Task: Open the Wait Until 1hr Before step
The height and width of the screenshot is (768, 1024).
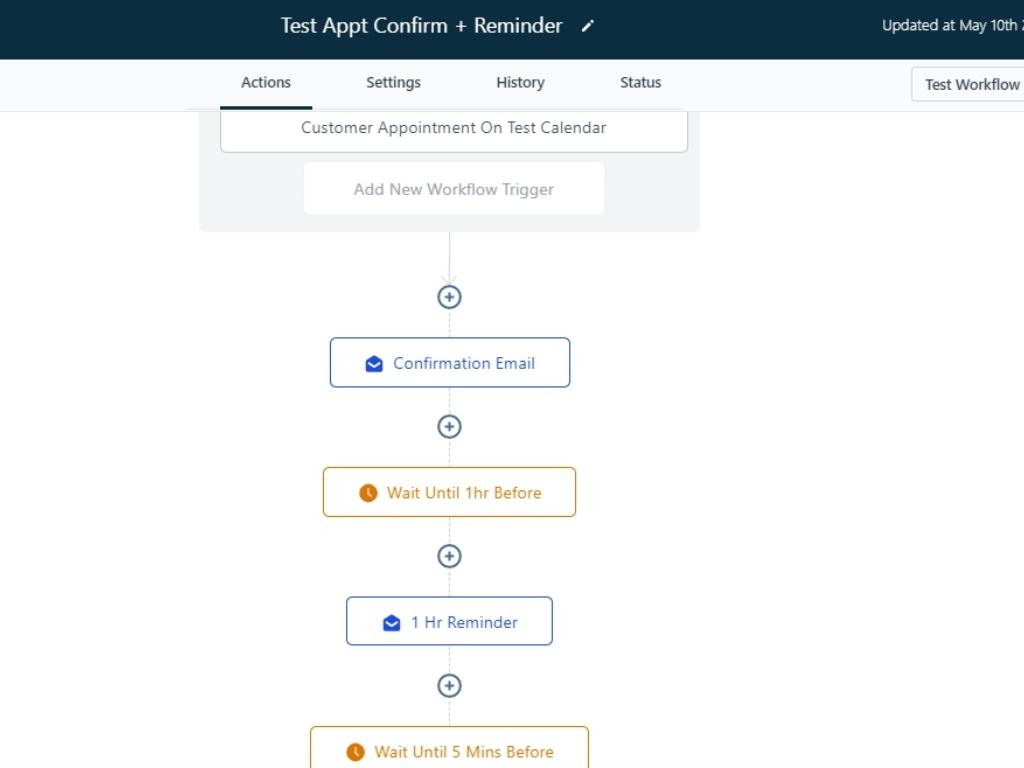Action: (x=449, y=492)
